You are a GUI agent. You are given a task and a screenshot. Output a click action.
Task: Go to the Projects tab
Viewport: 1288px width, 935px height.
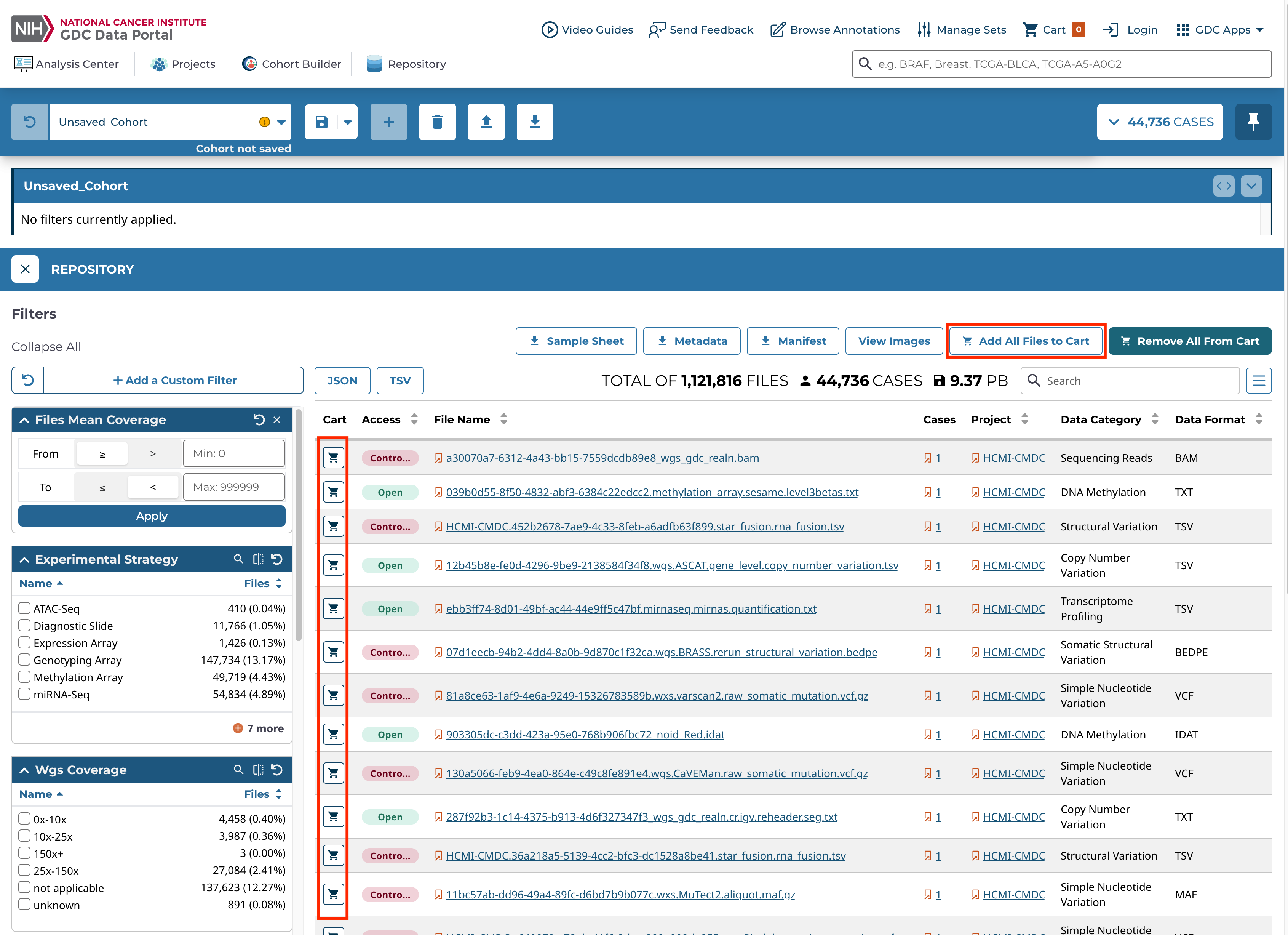pos(184,64)
